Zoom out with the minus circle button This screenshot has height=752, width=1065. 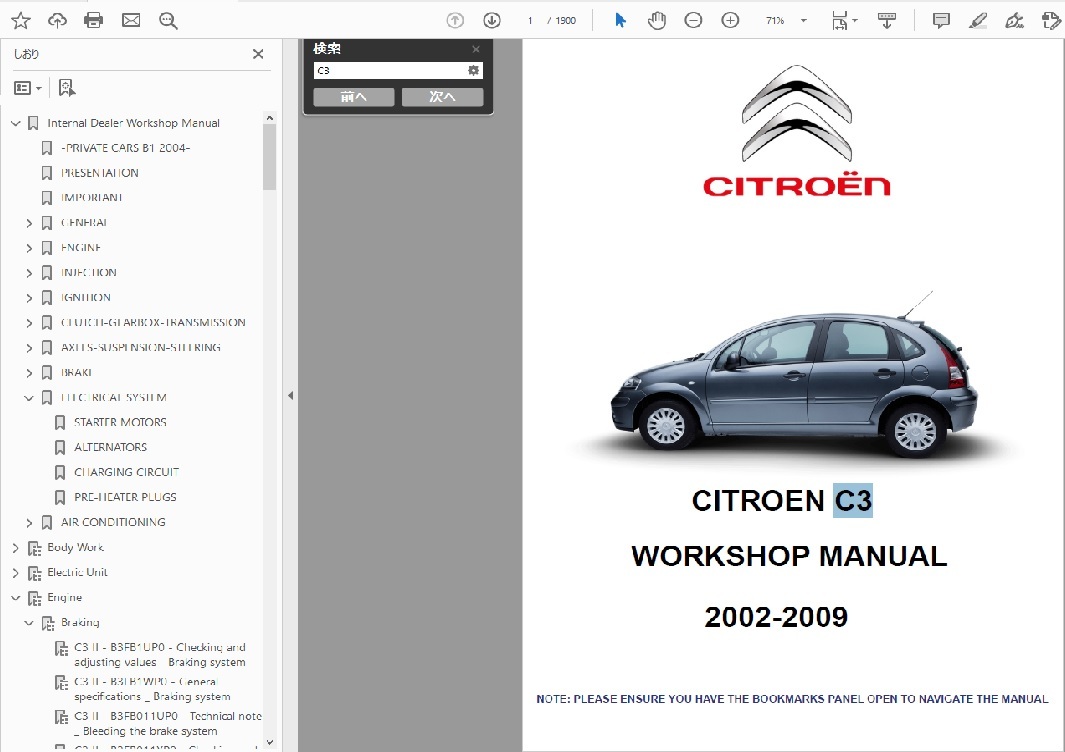693,20
